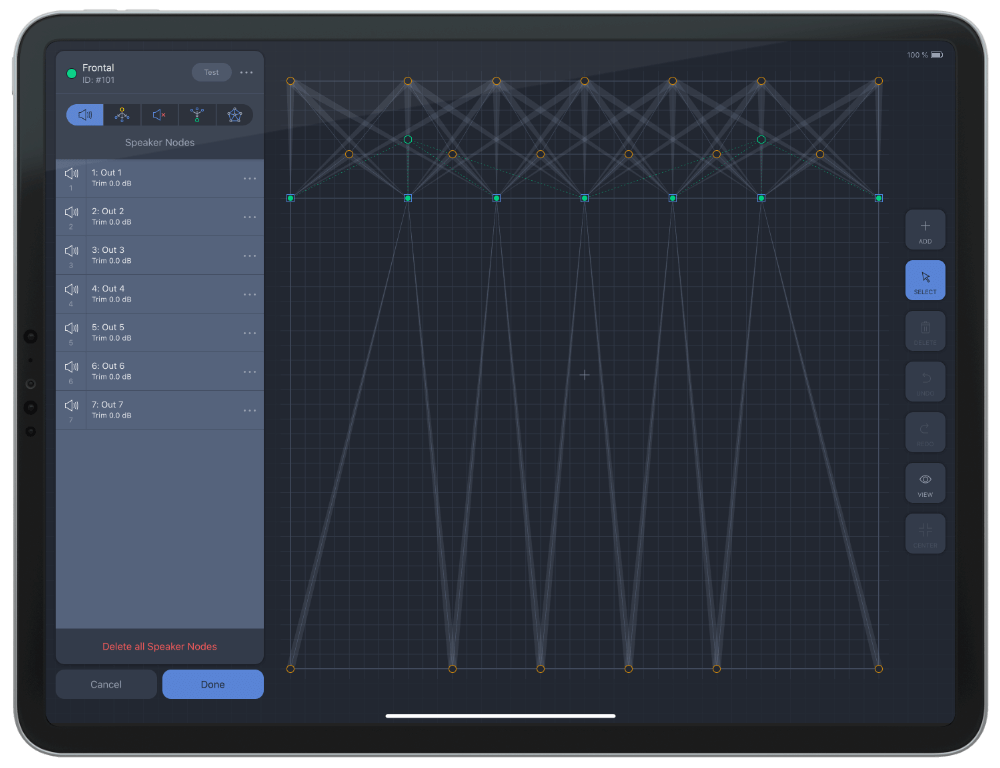
Task: Select the '6: Out 6' row text
Action: (x=108, y=366)
